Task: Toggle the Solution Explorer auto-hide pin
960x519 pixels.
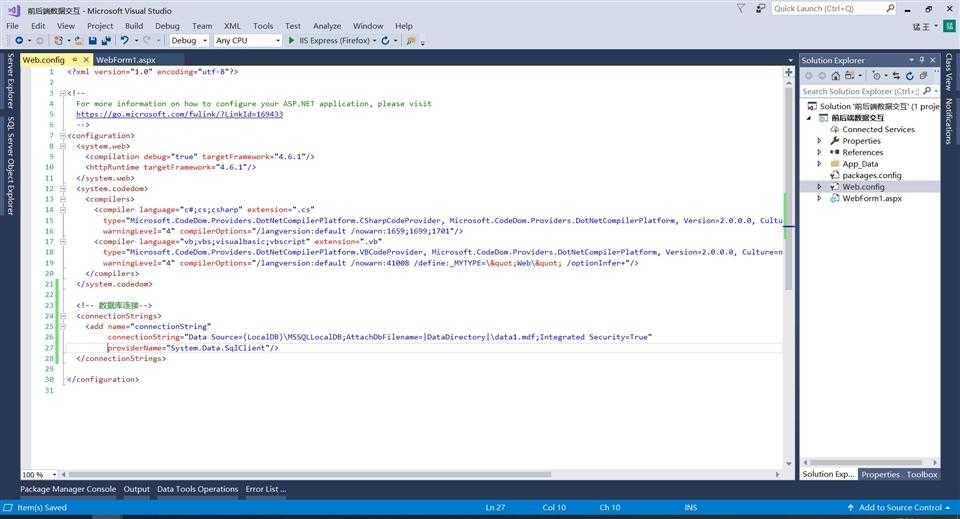Action: coord(922,60)
